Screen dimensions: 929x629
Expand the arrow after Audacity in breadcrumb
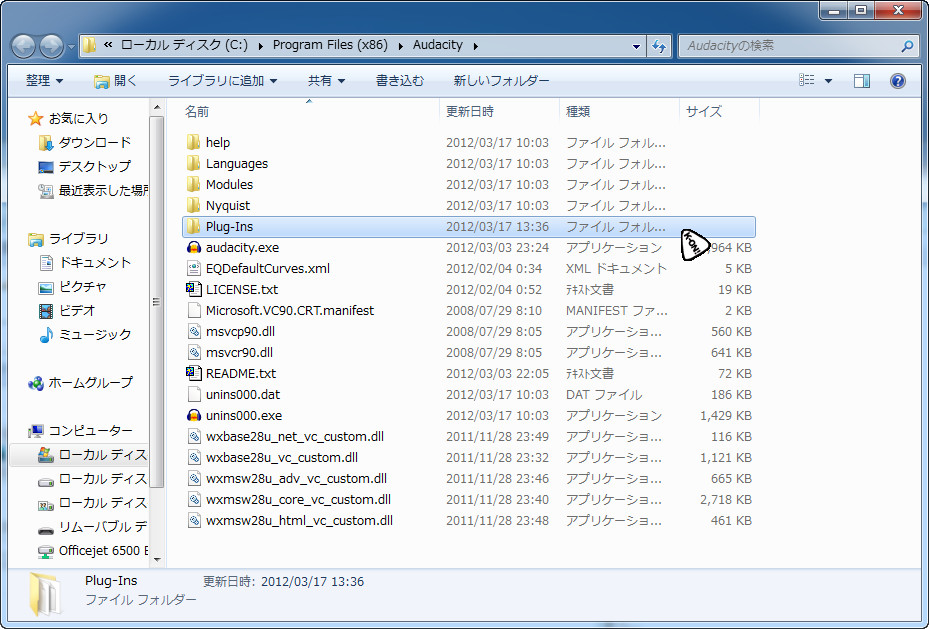(475, 46)
